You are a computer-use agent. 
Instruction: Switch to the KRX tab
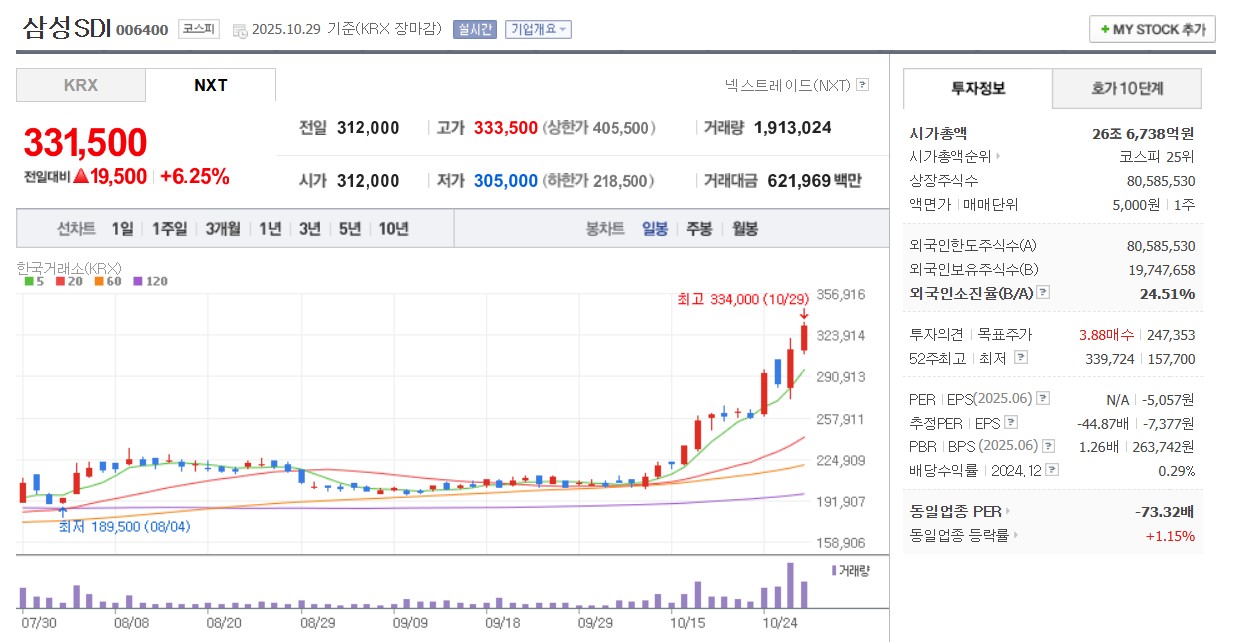point(80,84)
